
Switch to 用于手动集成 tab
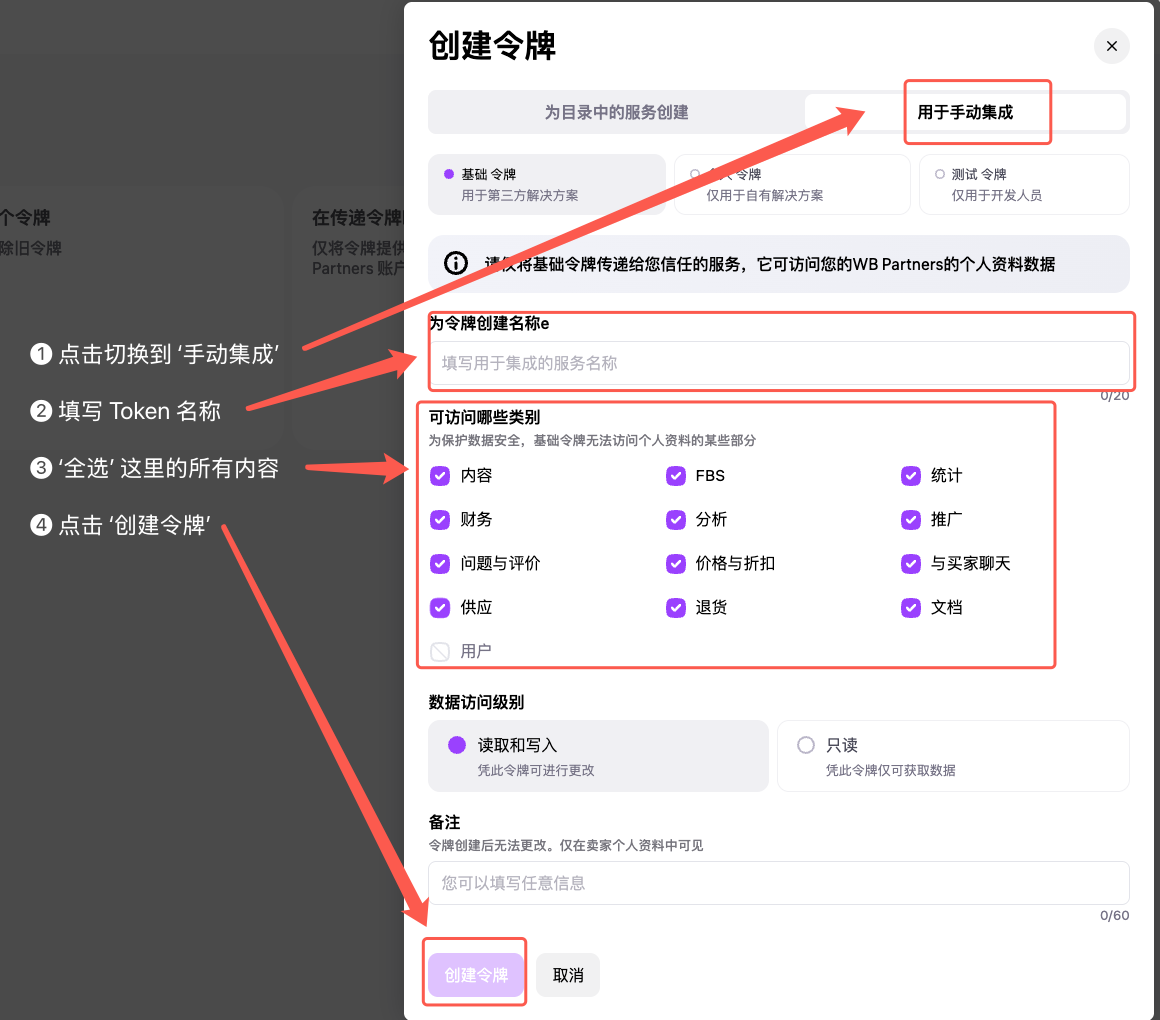pyautogui.click(x=965, y=112)
